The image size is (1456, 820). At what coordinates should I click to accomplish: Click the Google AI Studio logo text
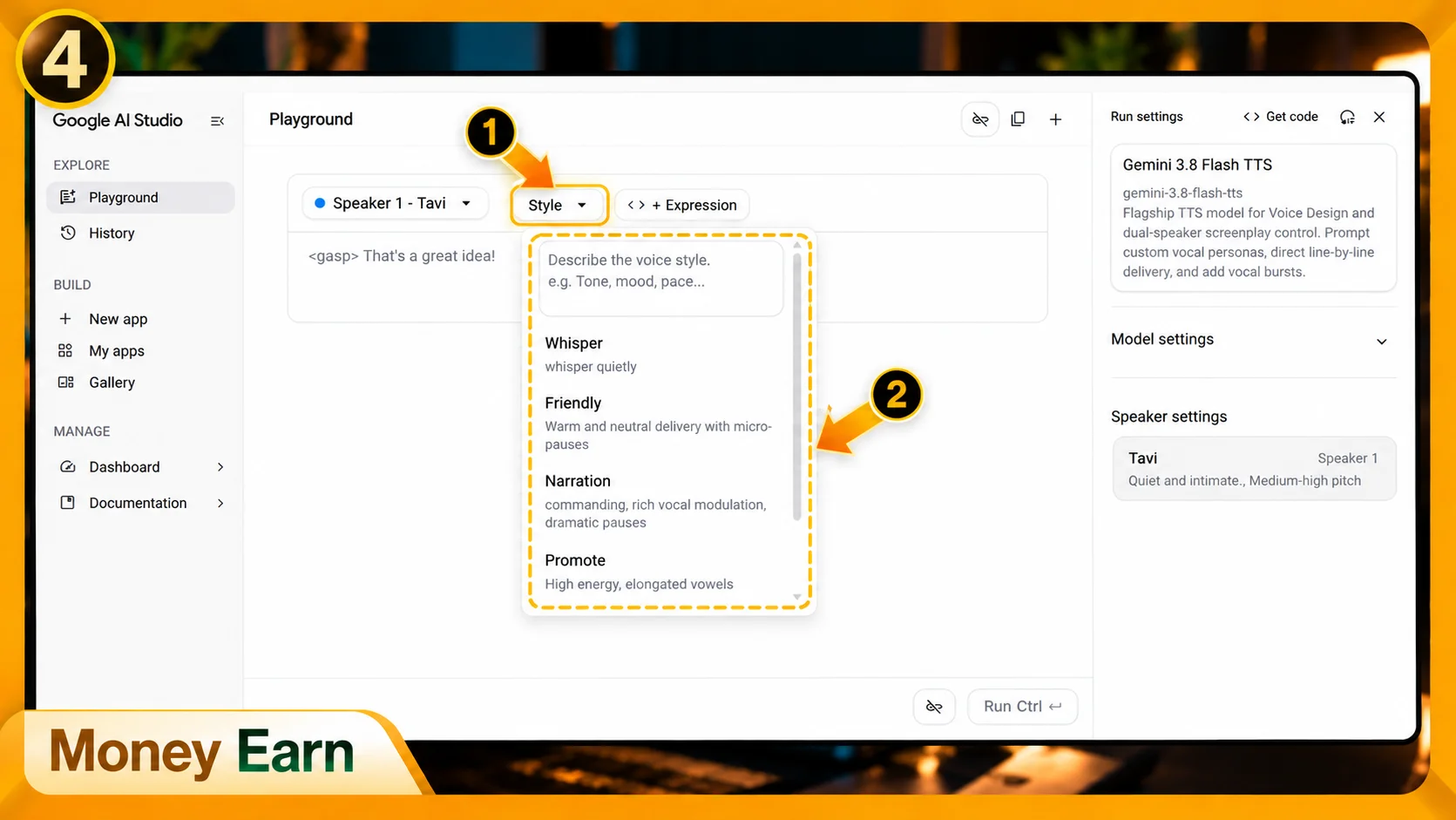click(118, 120)
